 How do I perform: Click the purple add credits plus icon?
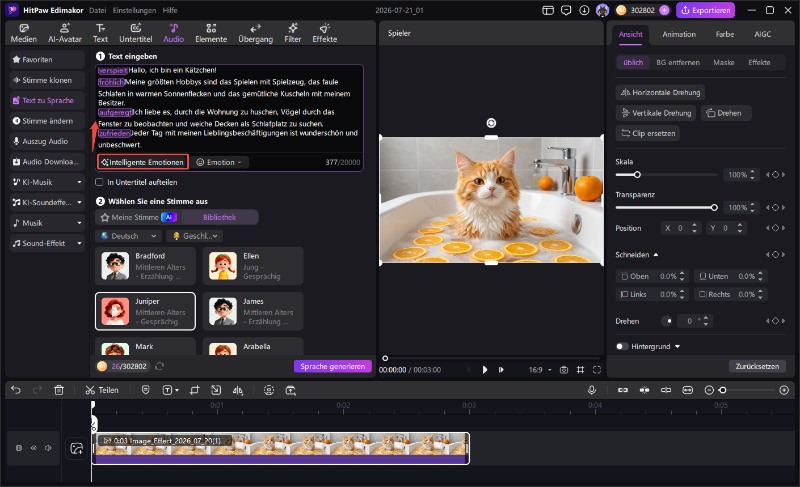click(664, 10)
